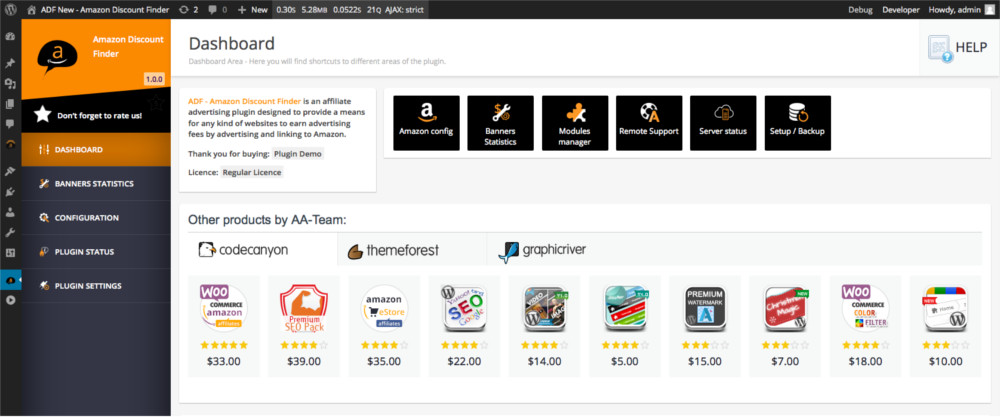
Task: Select DASHBOARD in plugin menu
Action: 96,150
